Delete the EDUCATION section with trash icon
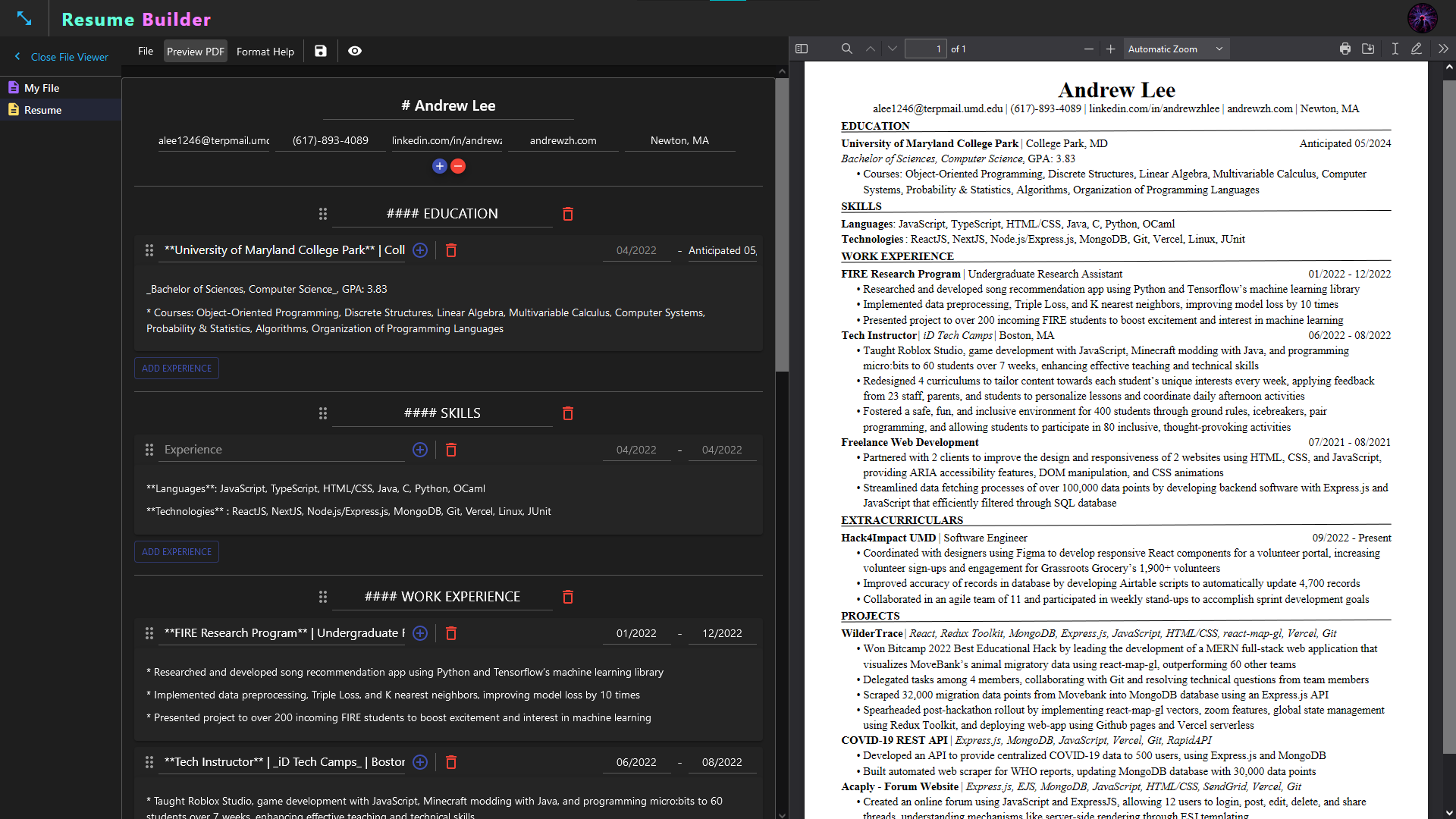Screen dimensions: 1456x819 (x=568, y=214)
